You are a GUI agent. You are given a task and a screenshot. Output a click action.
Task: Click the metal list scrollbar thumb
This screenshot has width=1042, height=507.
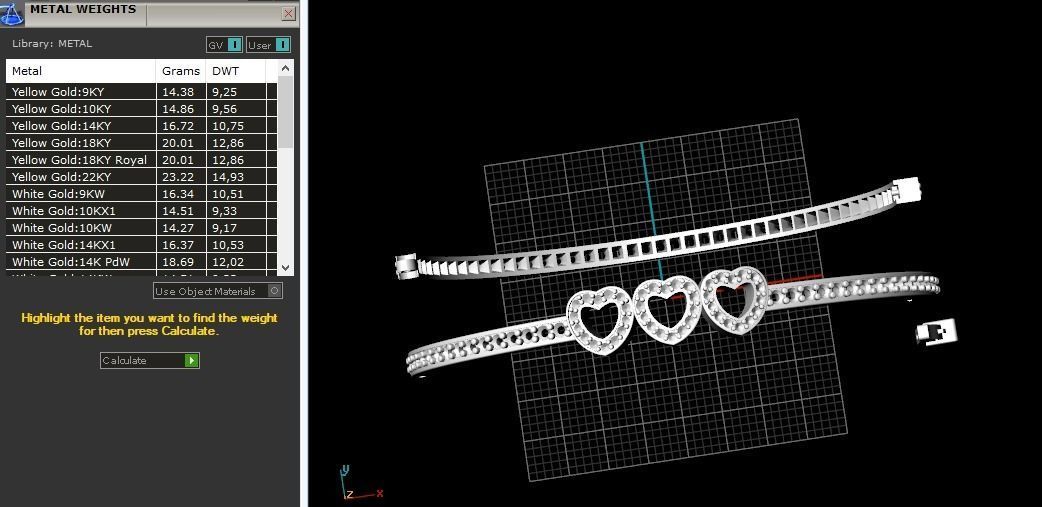pyautogui.click(x=285, y=111)
